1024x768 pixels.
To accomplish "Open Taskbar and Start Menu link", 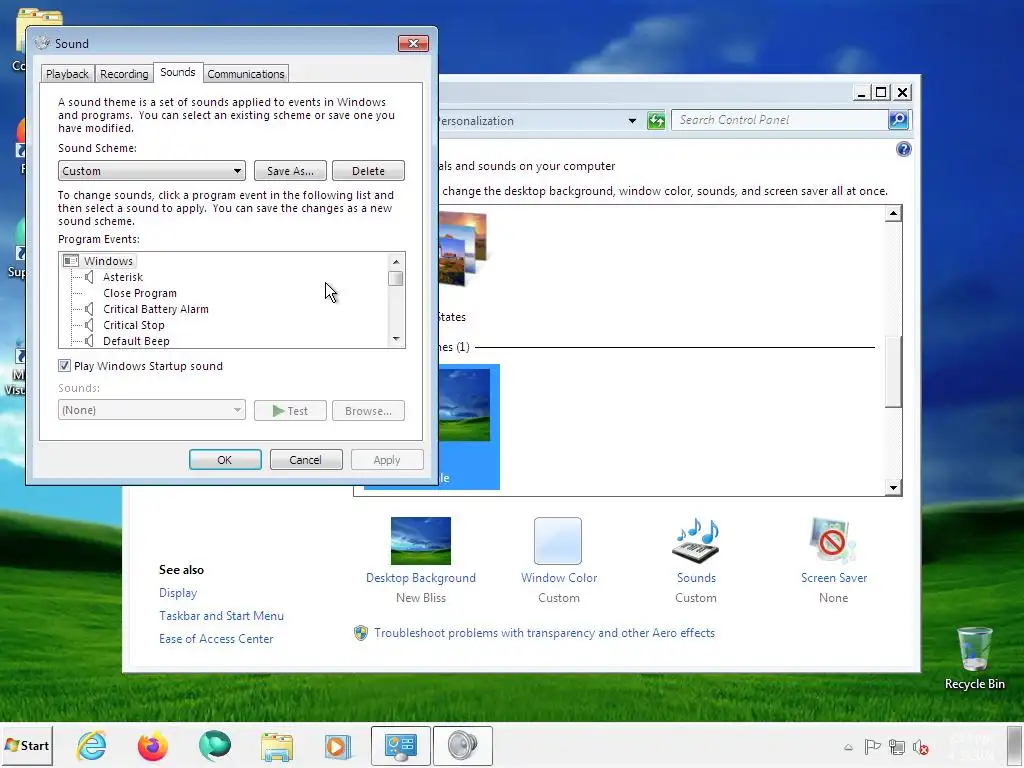I will pyautogui.click(x=221, y=616).
